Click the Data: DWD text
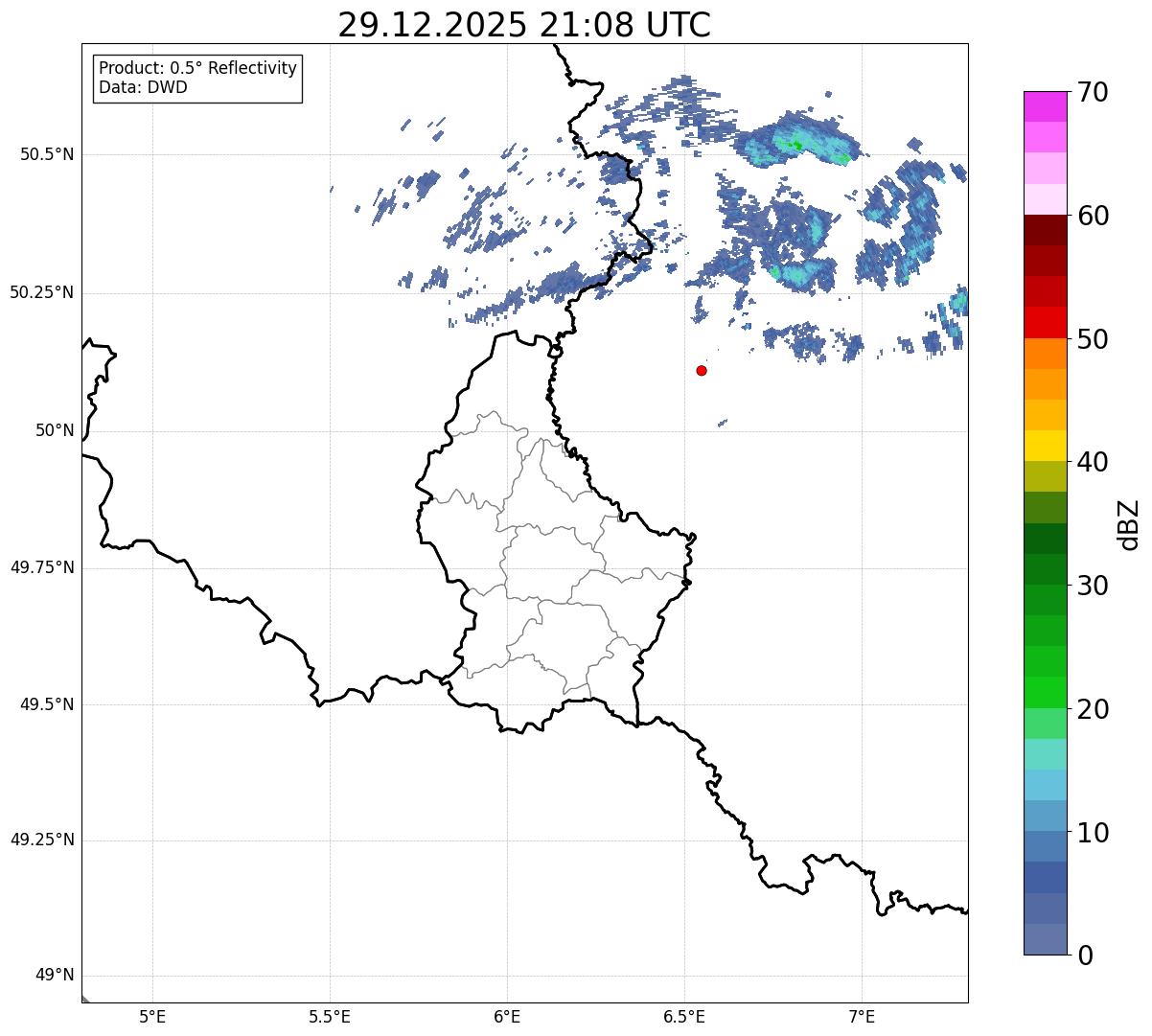The width and height of the screenshot is (1152, 1036). pyautogui.click(x=143, y=88)
